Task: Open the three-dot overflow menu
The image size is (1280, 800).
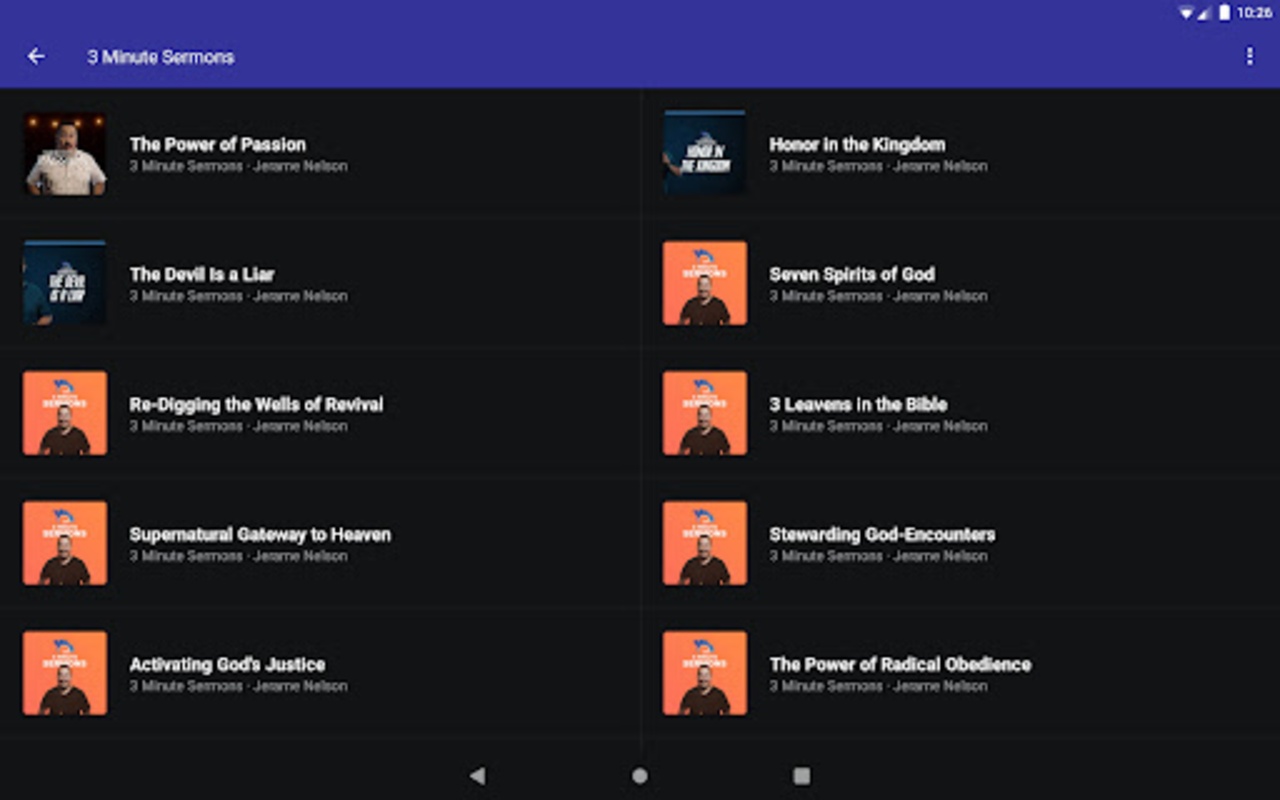Action: click(x=1249, y=57)
